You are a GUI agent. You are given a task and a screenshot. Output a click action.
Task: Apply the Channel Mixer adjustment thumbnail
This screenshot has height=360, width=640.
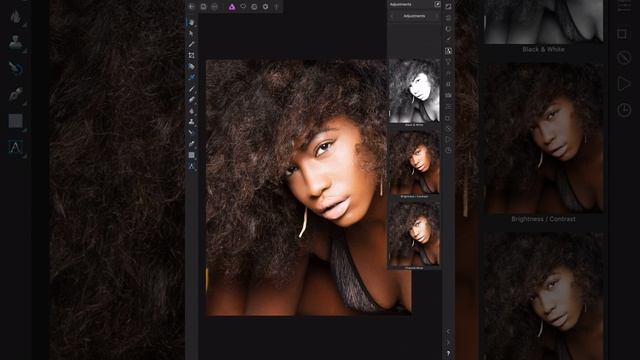point(414,233)
